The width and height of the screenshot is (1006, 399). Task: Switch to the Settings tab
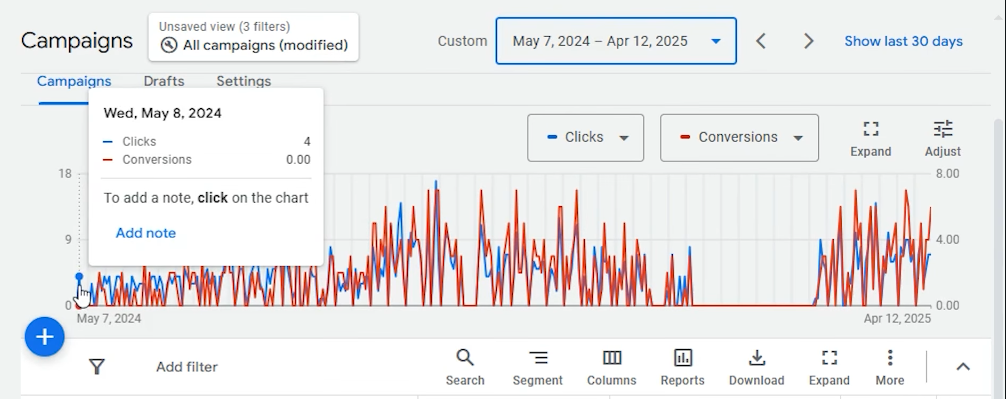(244, 81)
